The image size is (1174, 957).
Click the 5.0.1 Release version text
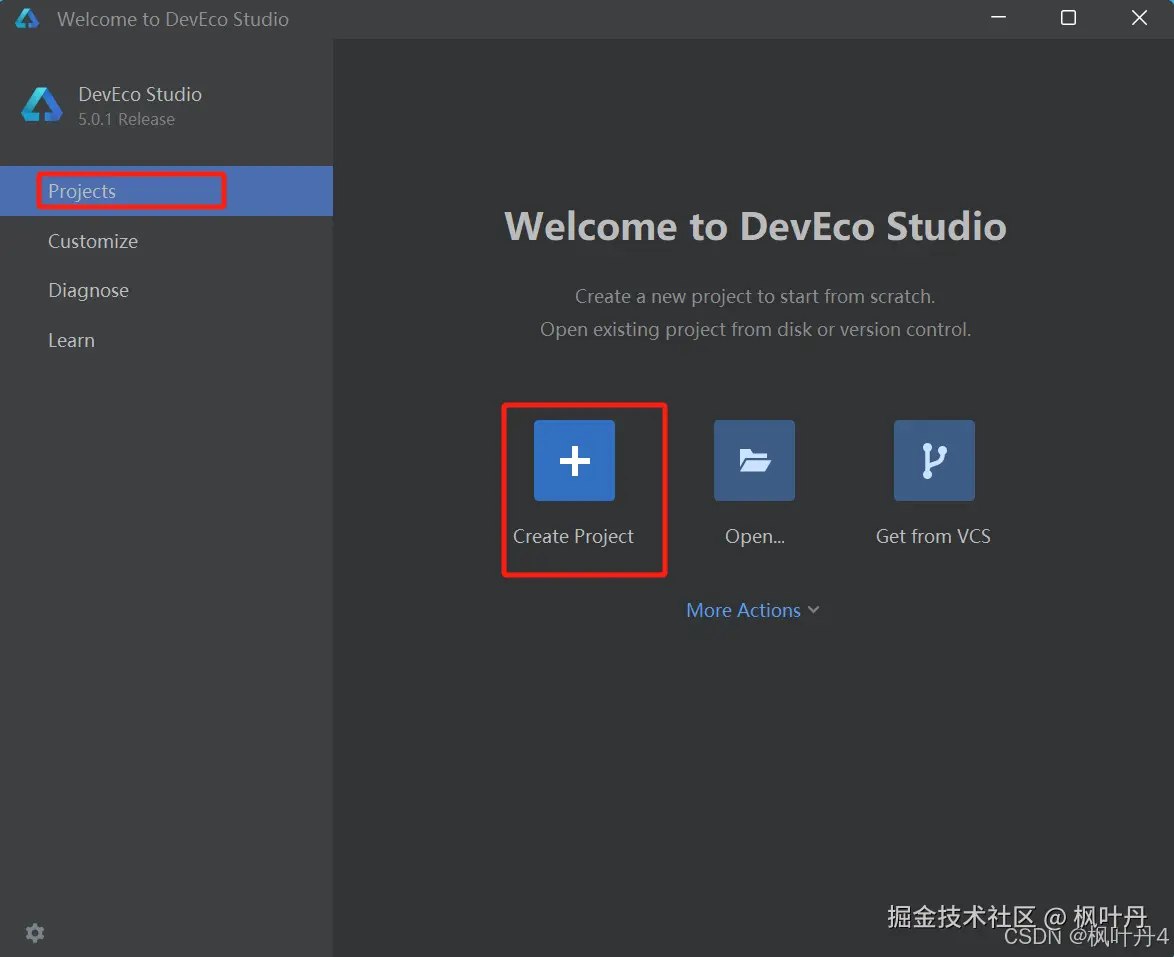pos(127,119)
